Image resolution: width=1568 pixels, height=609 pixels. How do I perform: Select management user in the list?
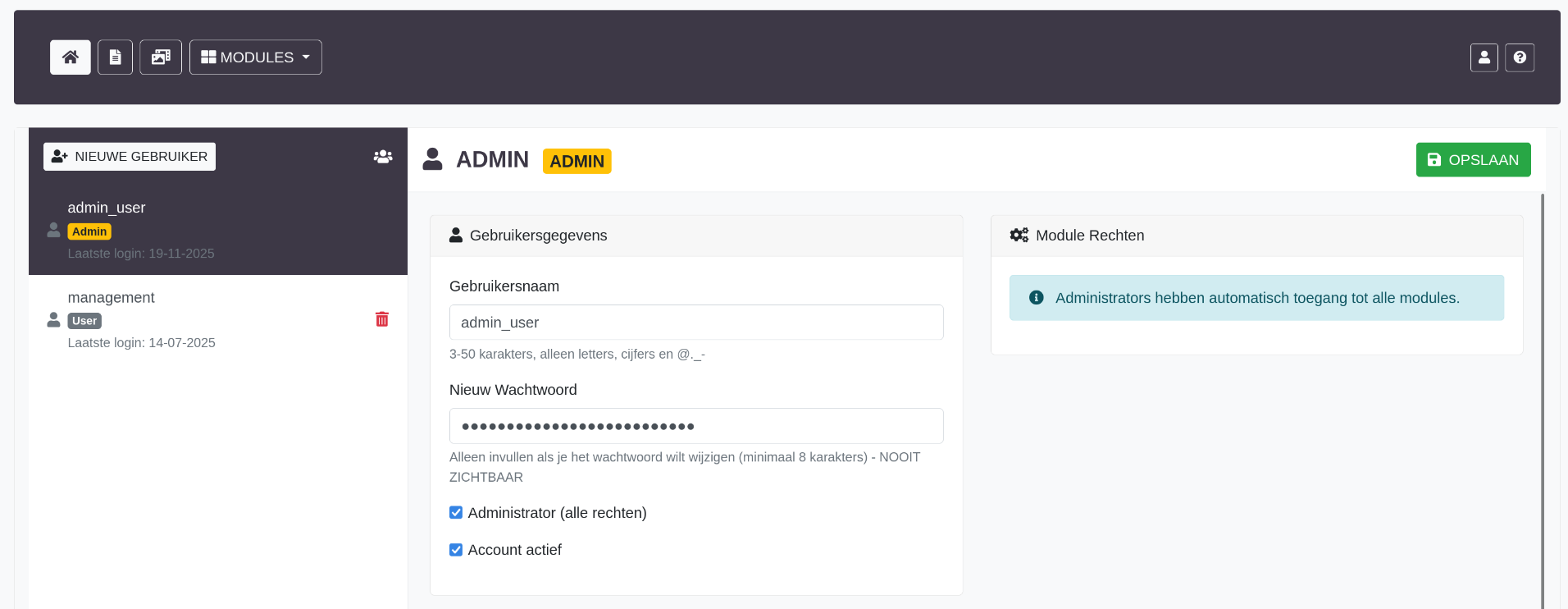coord(112,298)
